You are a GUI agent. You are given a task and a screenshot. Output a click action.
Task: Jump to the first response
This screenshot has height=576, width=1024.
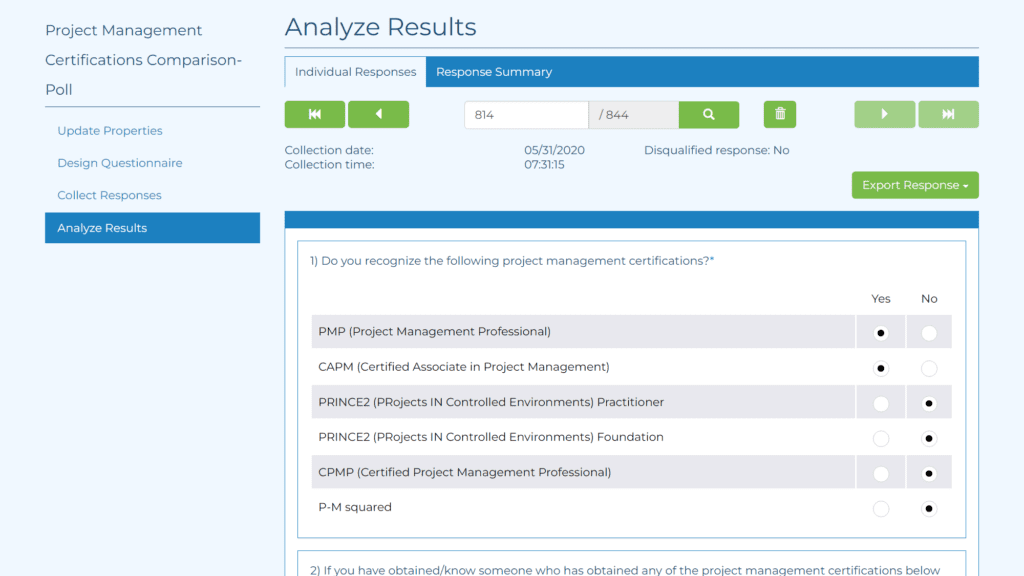(x=314, y=115)
